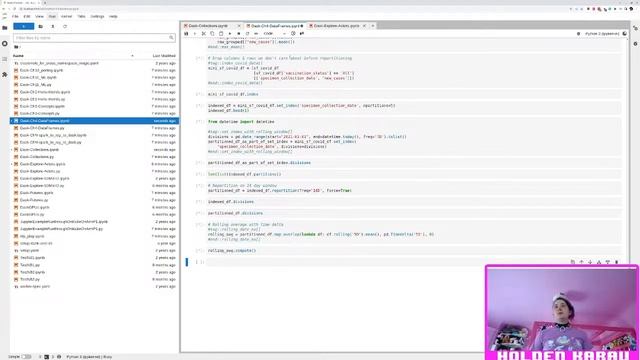This screenshot has width=640, height=360.
Task: Open the cell type Code dropdown
Action: [274, 33]
